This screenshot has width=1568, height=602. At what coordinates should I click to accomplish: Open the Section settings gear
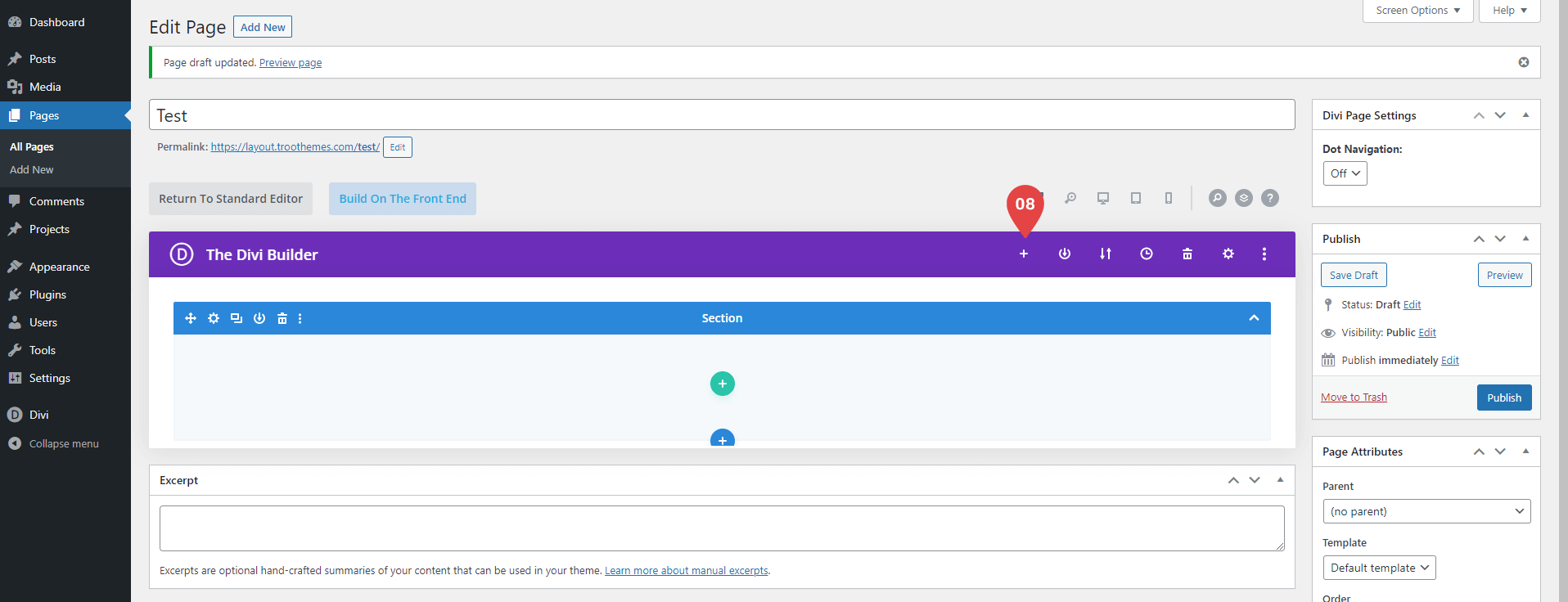214,318
